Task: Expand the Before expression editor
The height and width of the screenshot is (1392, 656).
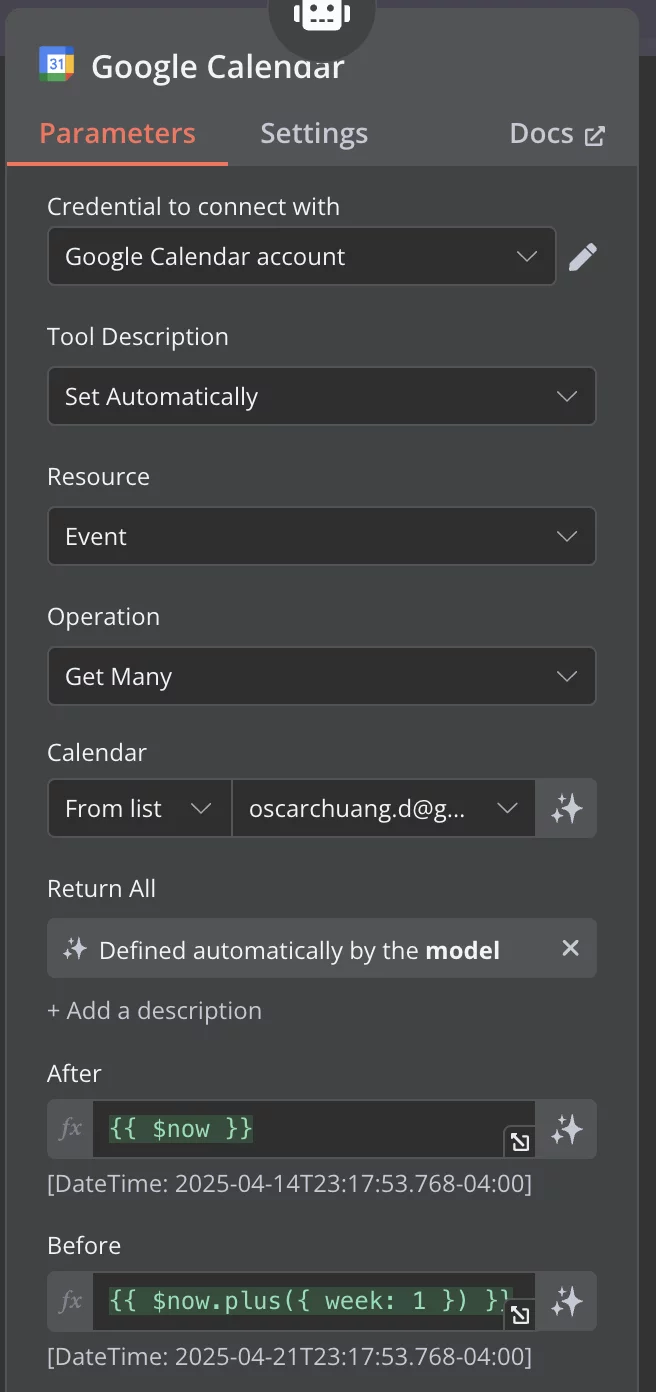Action: [x=520, y=1314]
